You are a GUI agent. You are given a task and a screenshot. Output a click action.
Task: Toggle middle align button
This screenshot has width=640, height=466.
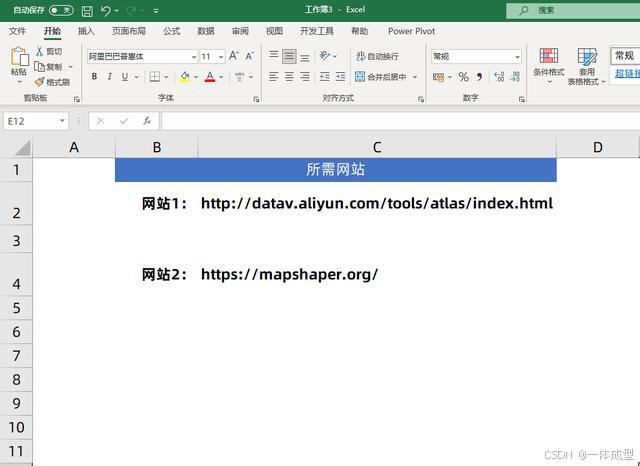[x=289, y=56]
